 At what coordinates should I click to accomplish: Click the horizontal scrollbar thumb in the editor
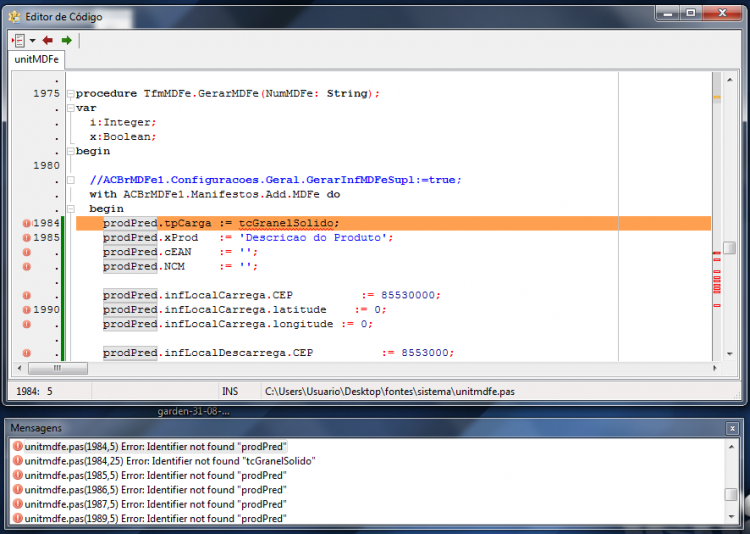[x=58, y=368]
